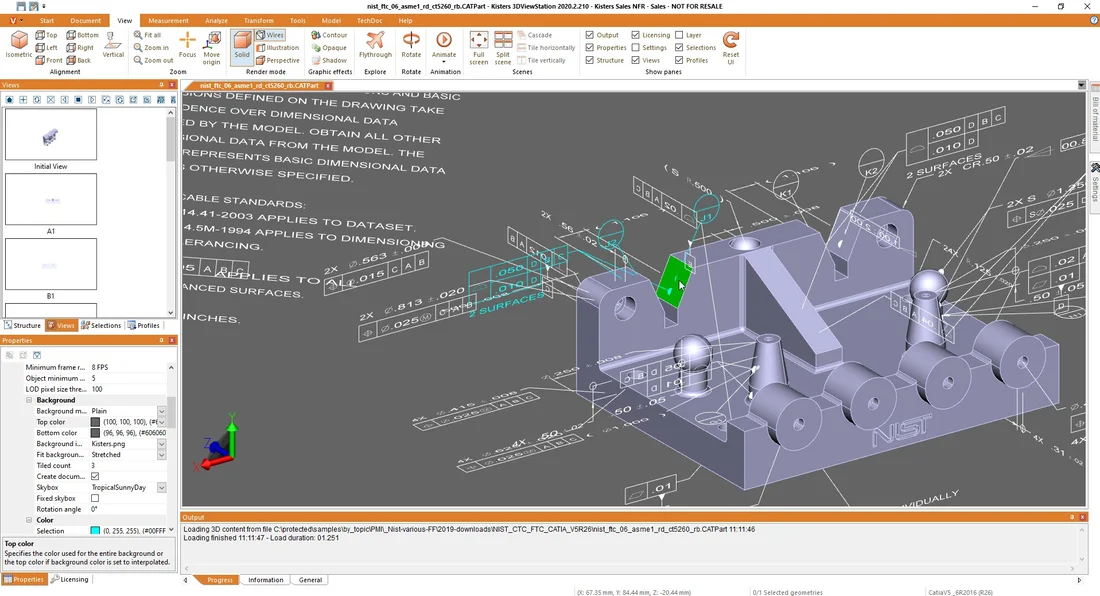Open the Skybox dropdown showing TropicalSunnyDay
This screenshot has width=1100, height=596.
click(x=160, y=487)
